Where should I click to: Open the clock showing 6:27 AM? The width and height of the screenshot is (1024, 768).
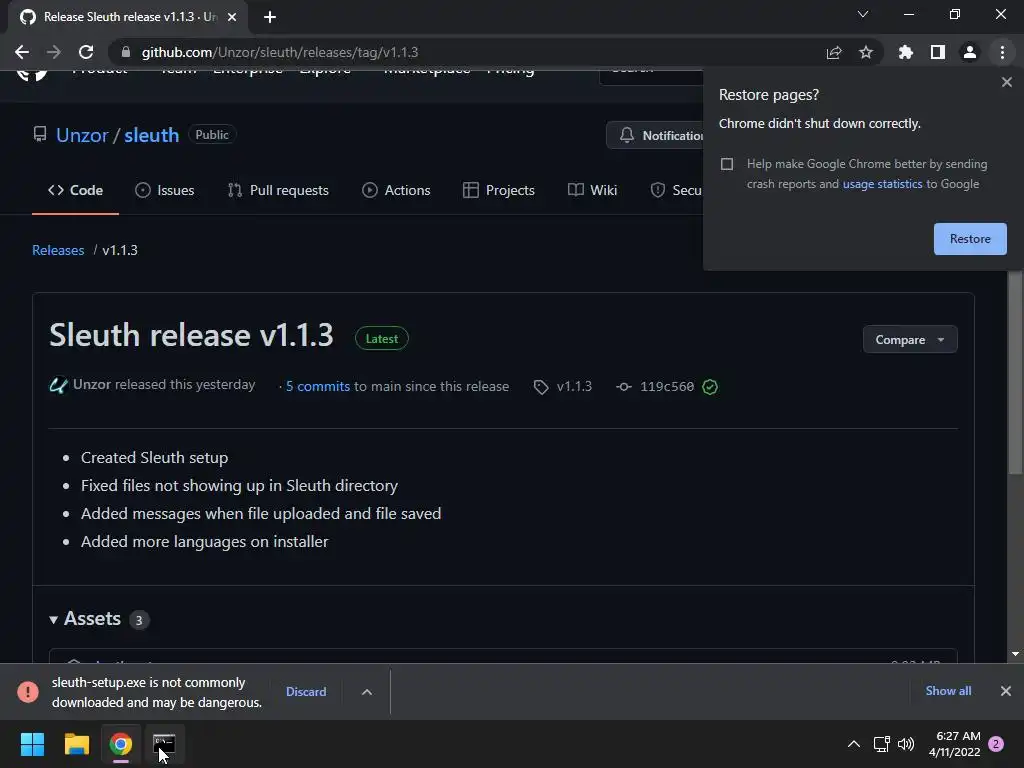click(955, 744)
